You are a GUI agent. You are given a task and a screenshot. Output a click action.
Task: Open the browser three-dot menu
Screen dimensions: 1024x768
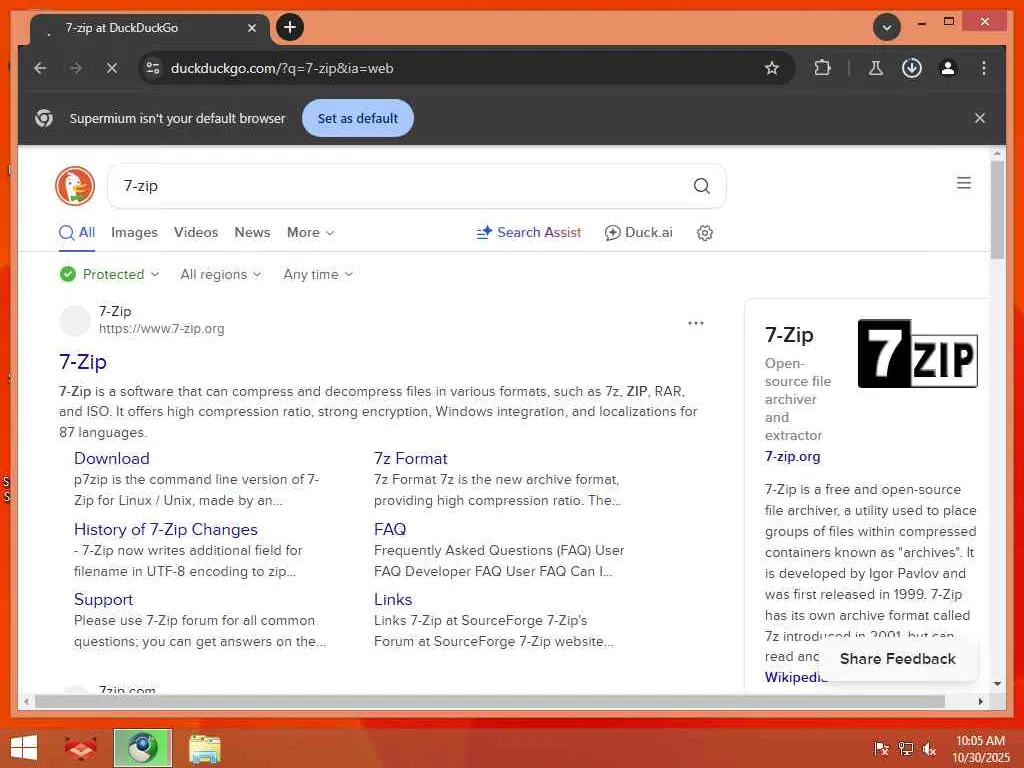984,68
